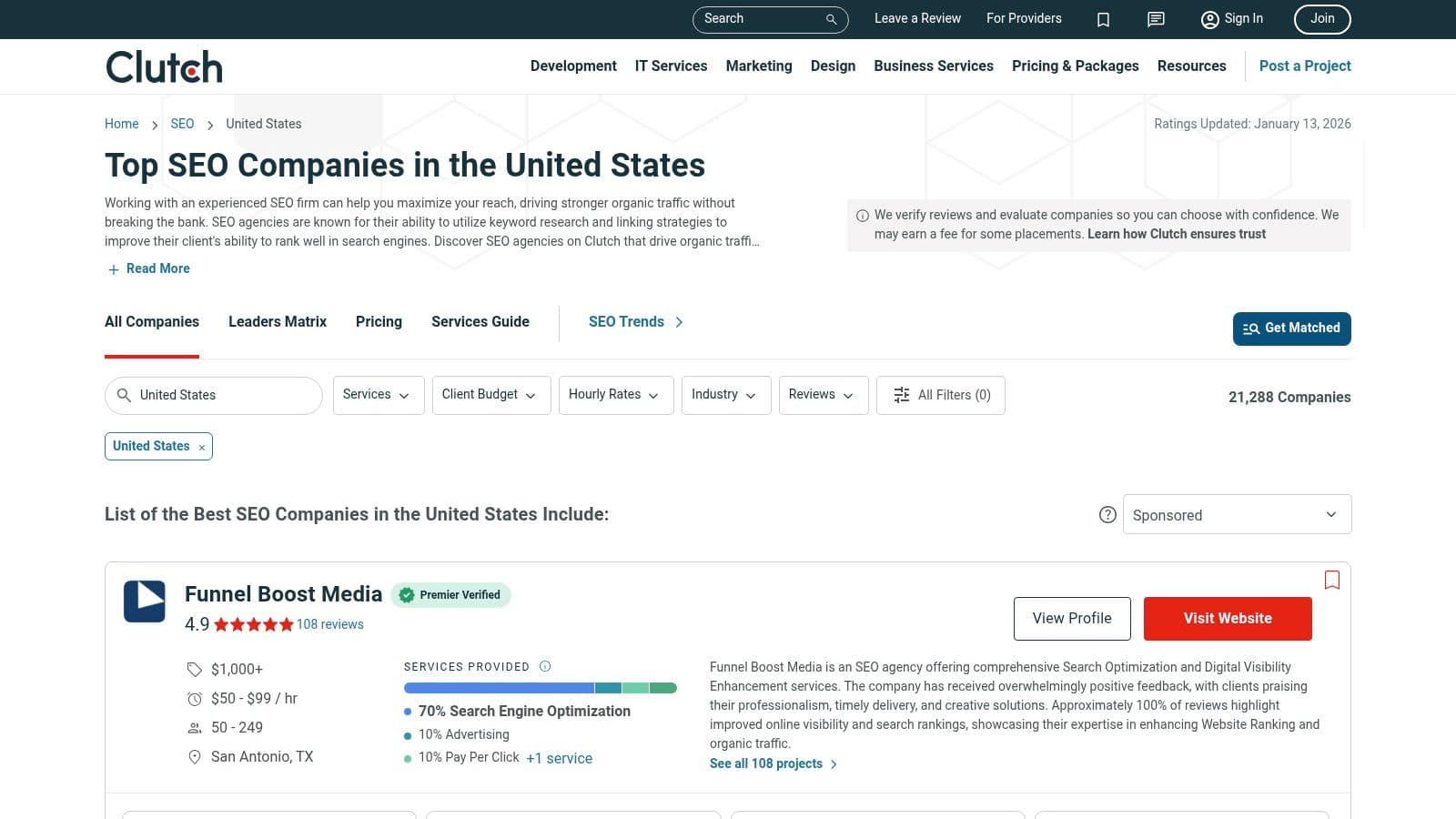Expand the Services filter dropdown
Image resolution: width=1456 pixels, height=819 pixels.
[x=378, y=395]
